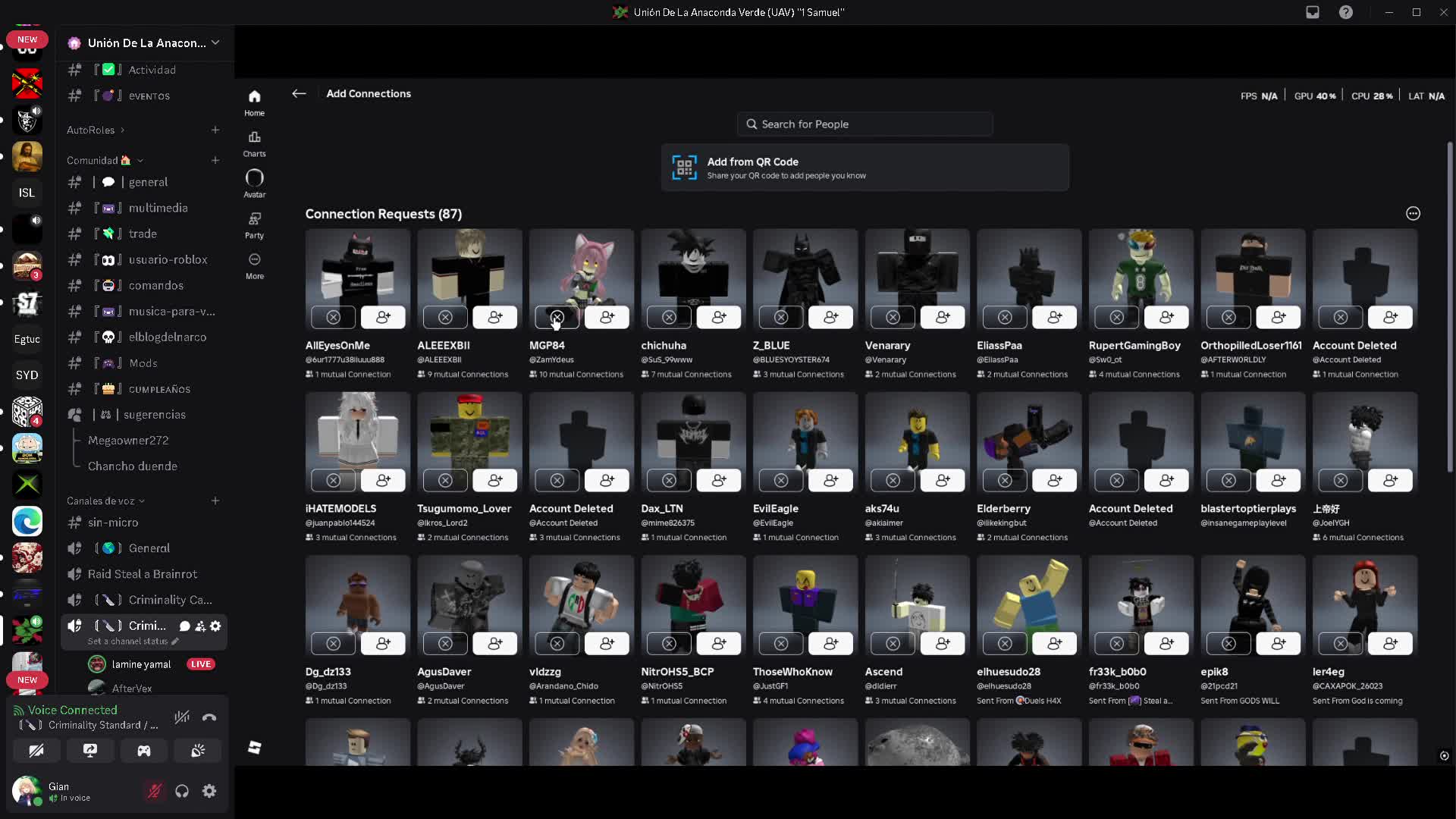Screen dimensions: 1456x819
Task: Click the Search for People field
Action: point(864,124)
